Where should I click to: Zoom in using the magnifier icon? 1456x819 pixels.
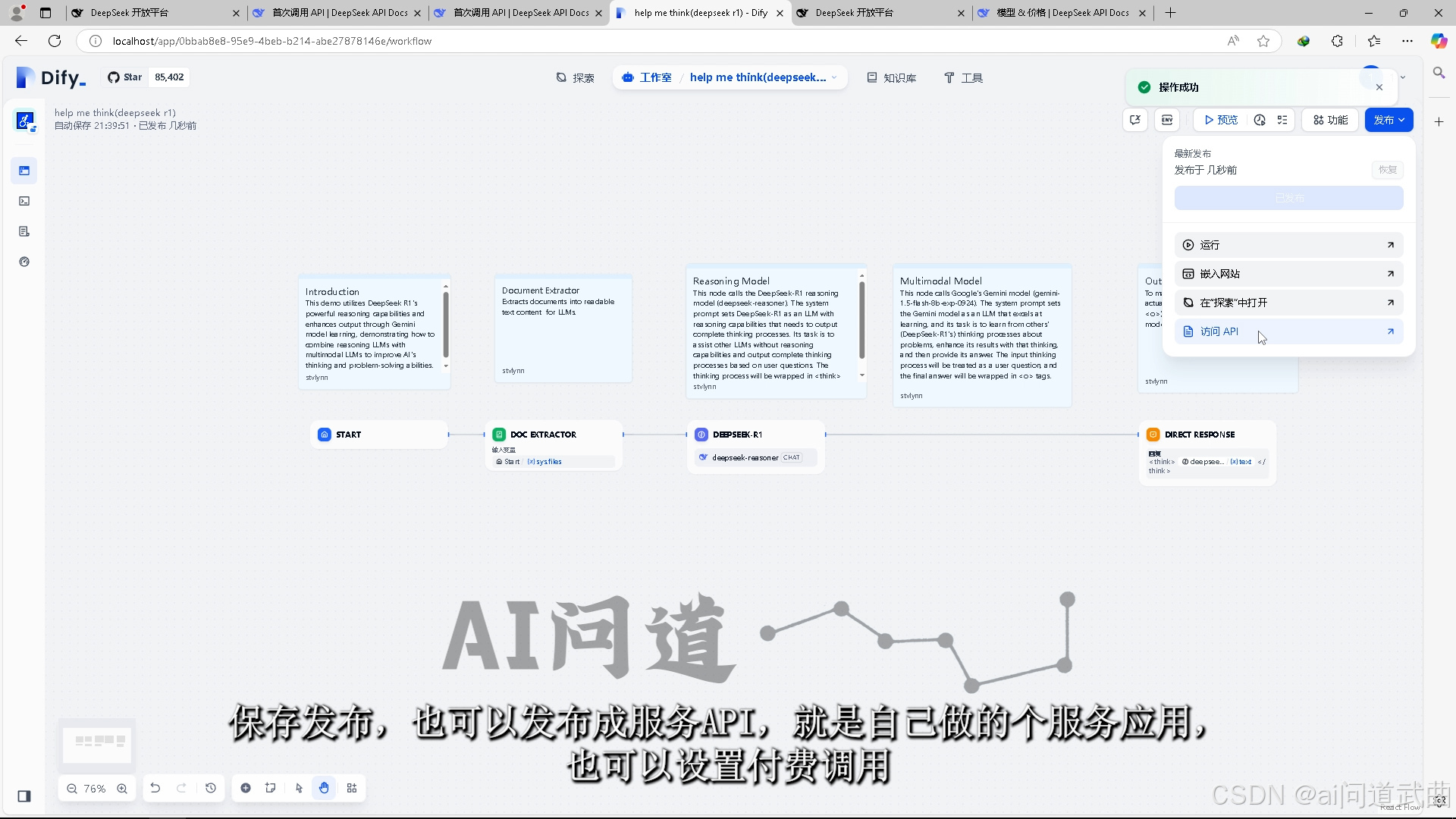122,789
